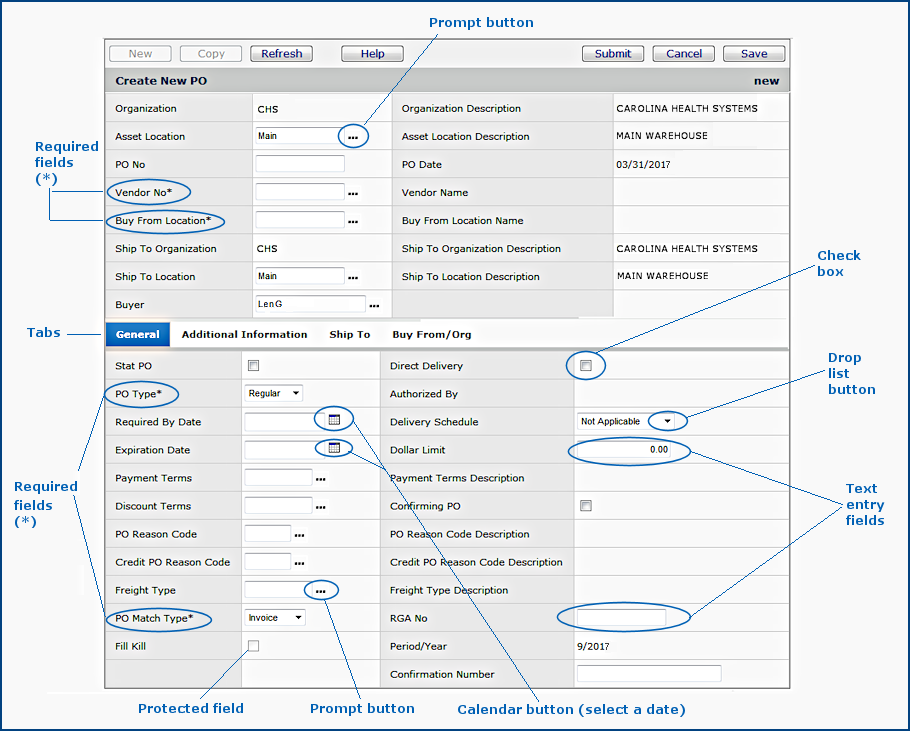Click the Submit button

tap(612, 54)
